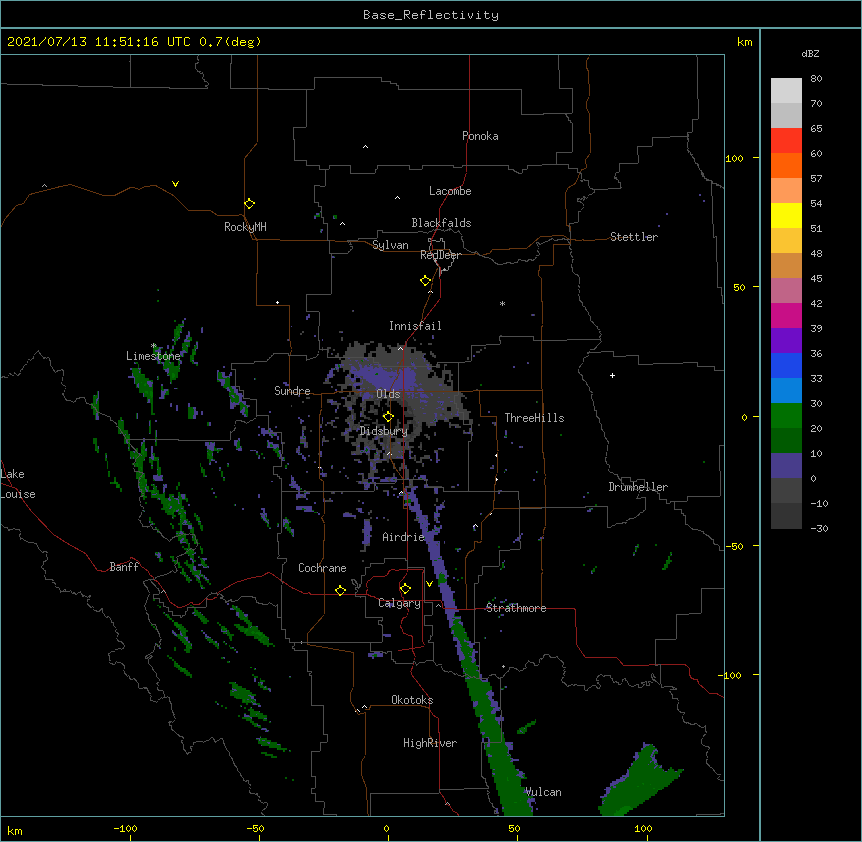Click the Okotoks label
This screenshot has height=842, width=862.
[412, 700]
